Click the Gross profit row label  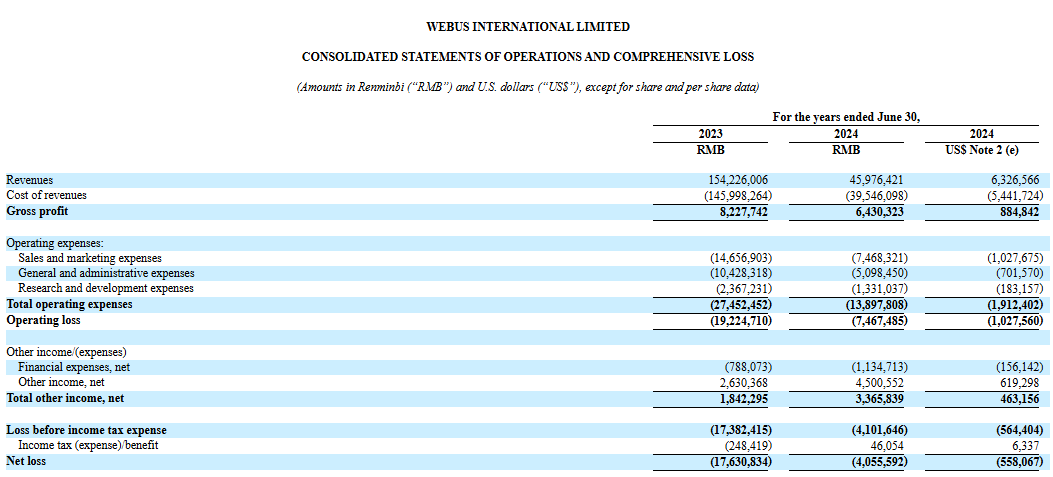point(37,211)
